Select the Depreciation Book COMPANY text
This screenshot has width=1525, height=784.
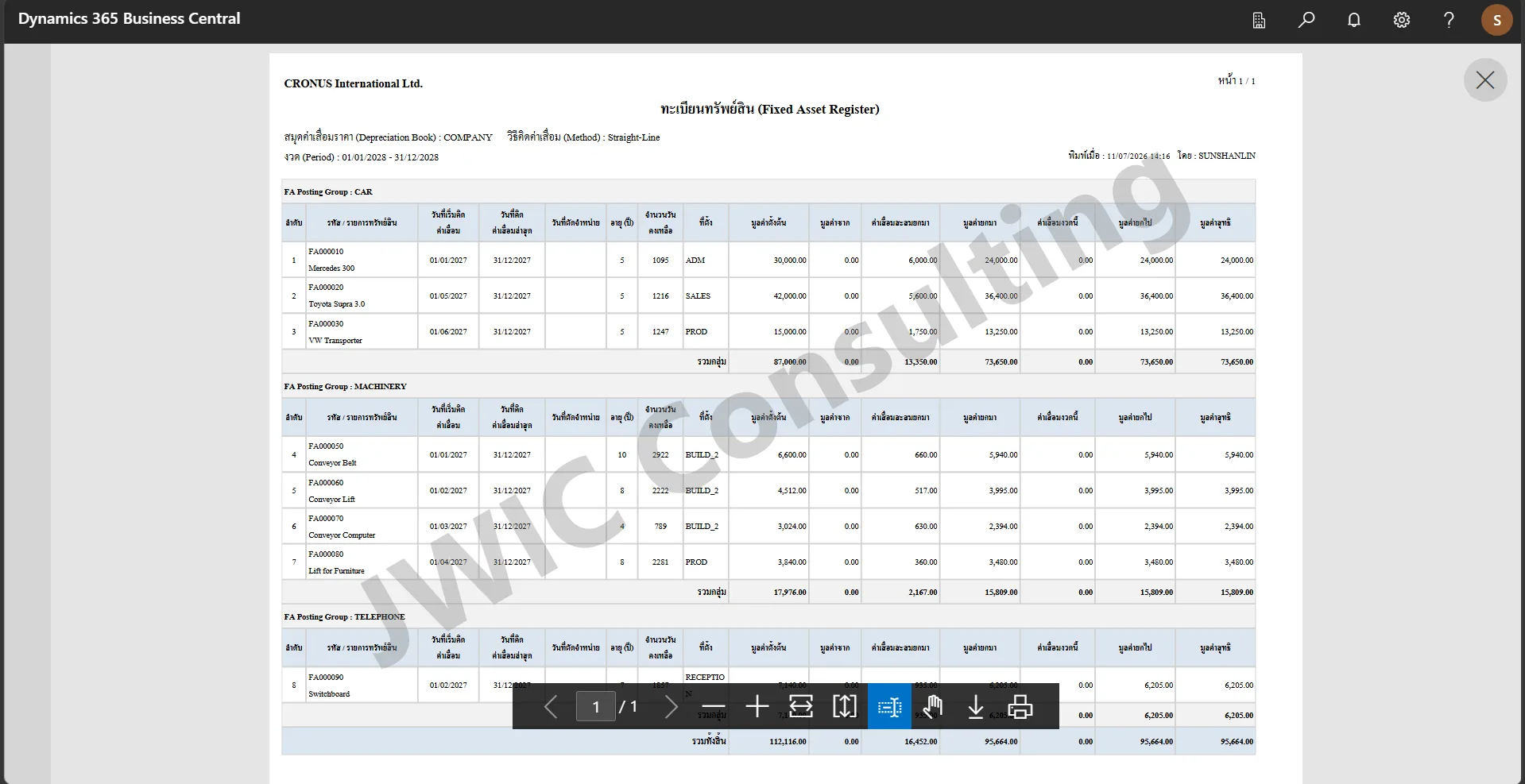click(x=389, y=137)
